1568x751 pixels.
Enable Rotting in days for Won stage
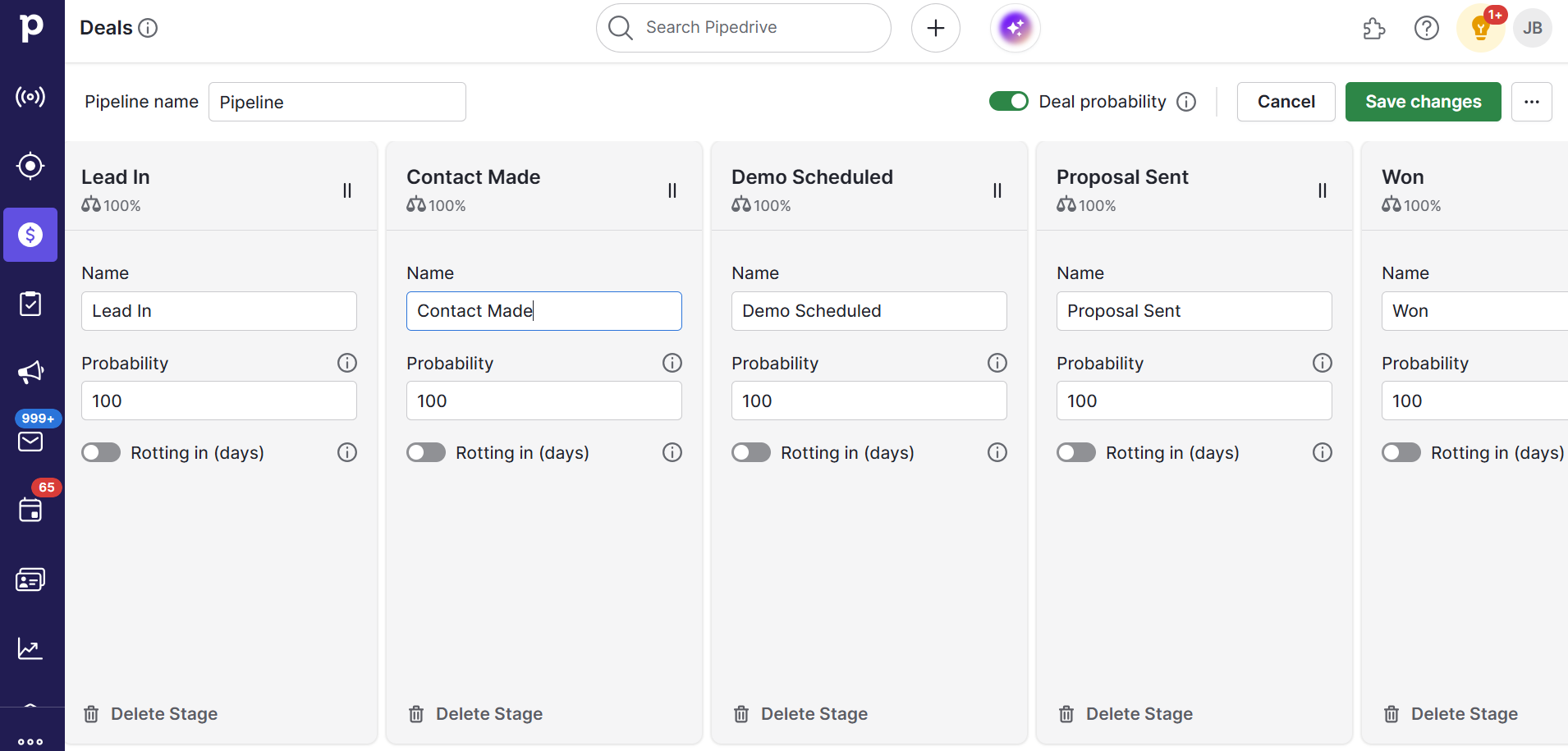pyautogui.click(x=1401, y=452)
